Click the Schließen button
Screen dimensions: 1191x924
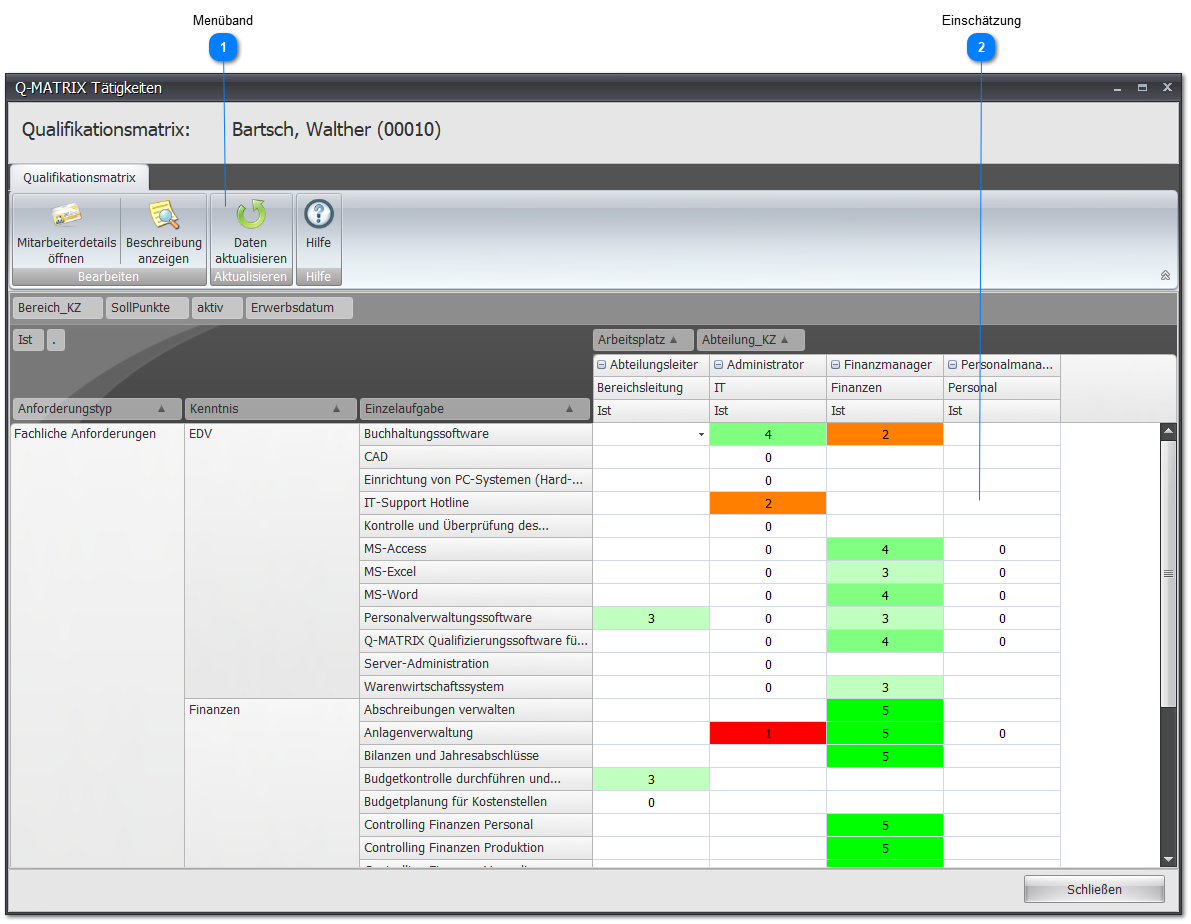pos(1094,889)
